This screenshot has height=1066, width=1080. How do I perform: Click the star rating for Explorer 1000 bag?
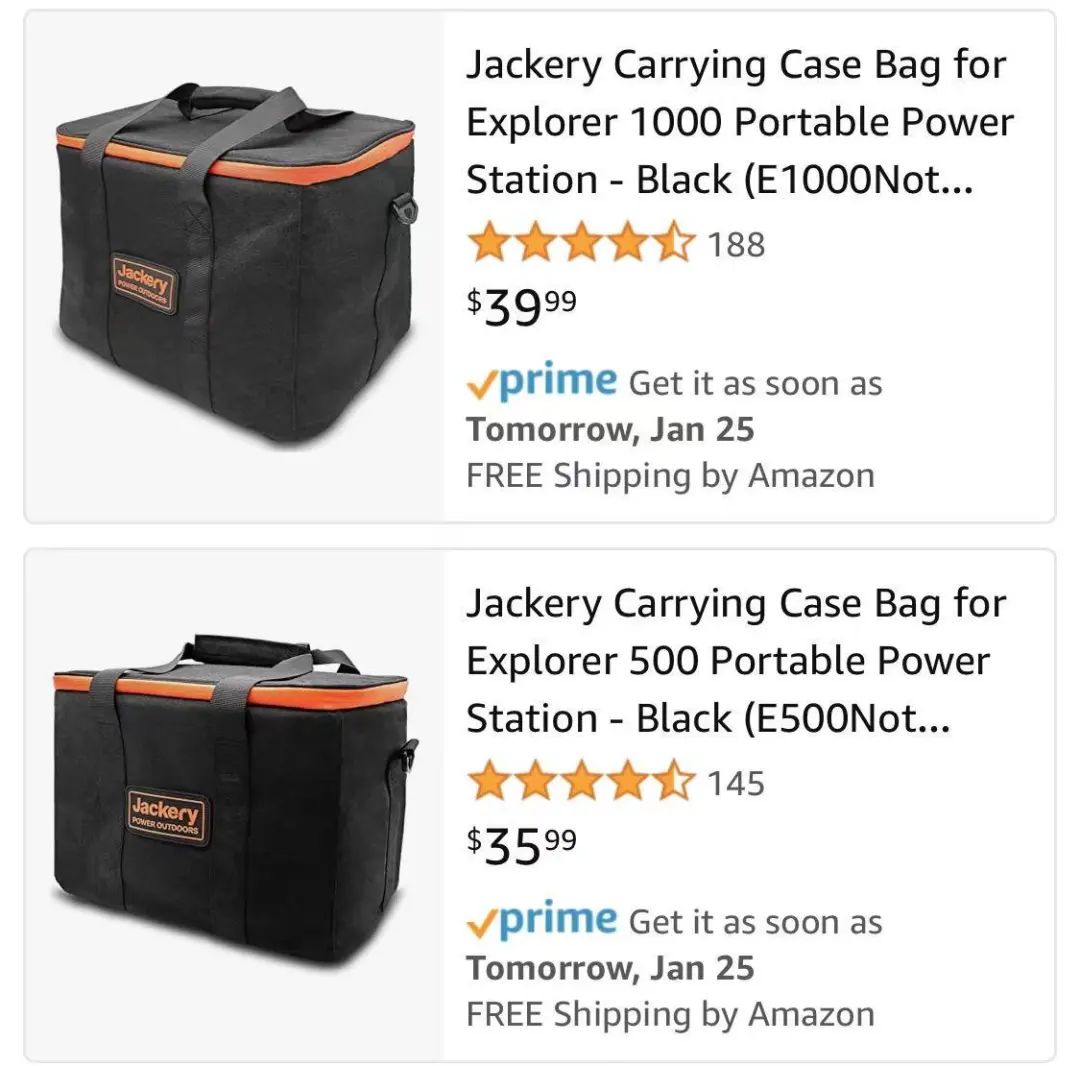(x=581, y=242)
